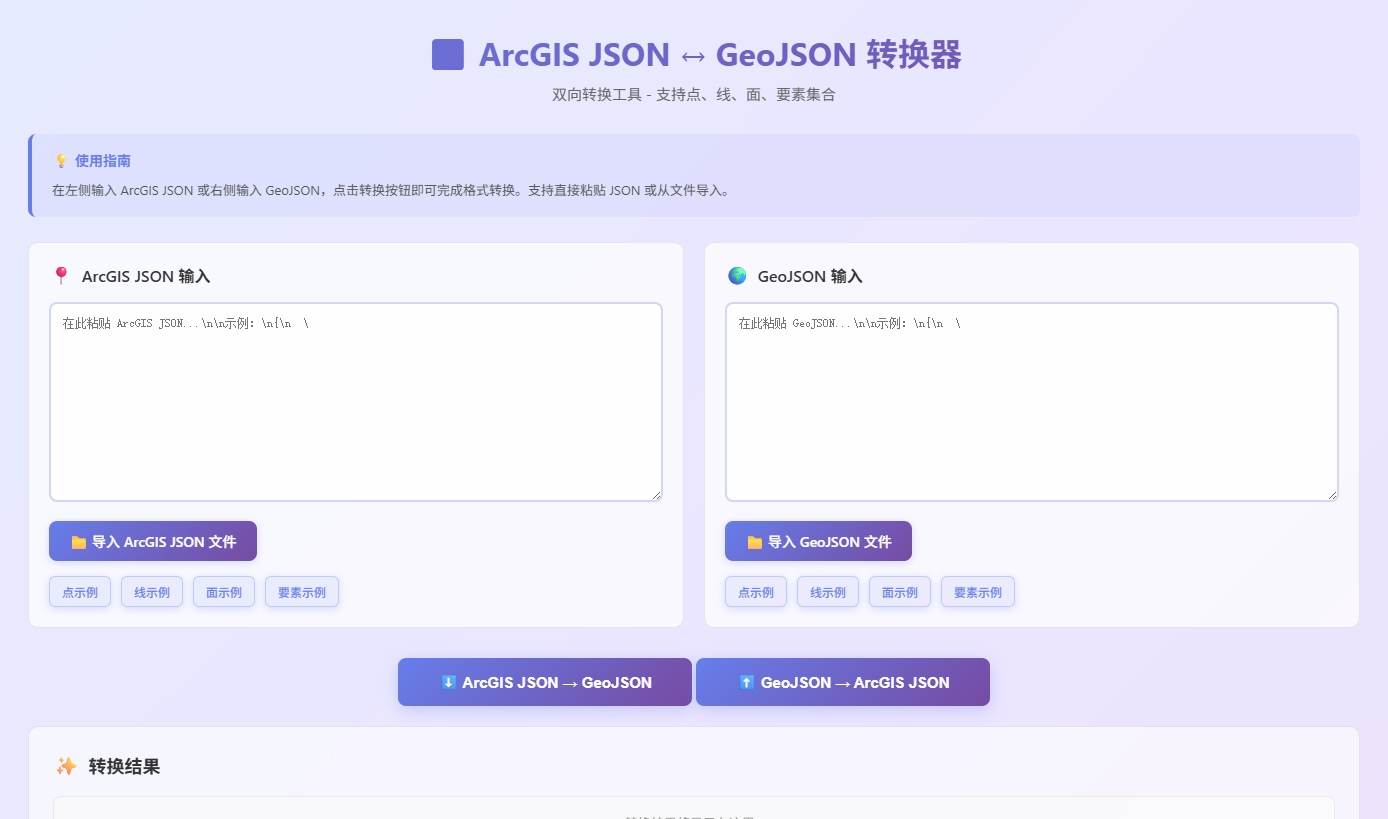Load the GeoJSON 面示例 sample
The height and width of the screenshot is (819, 1388).
[900, 592]
